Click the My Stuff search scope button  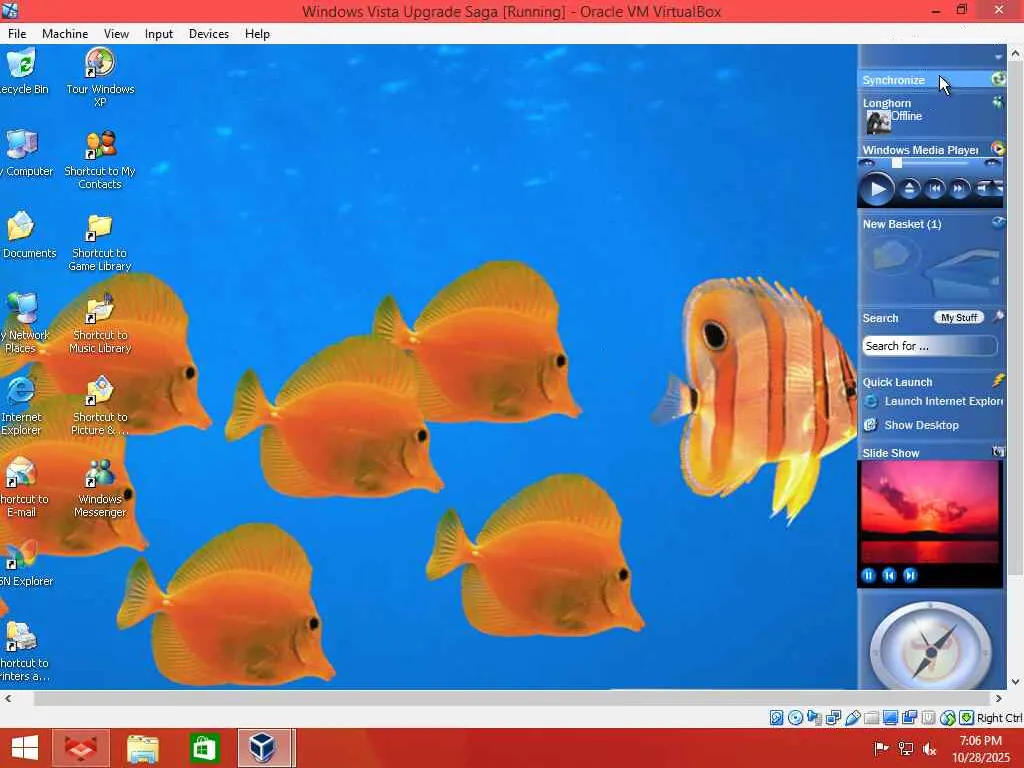click(959, 317)
